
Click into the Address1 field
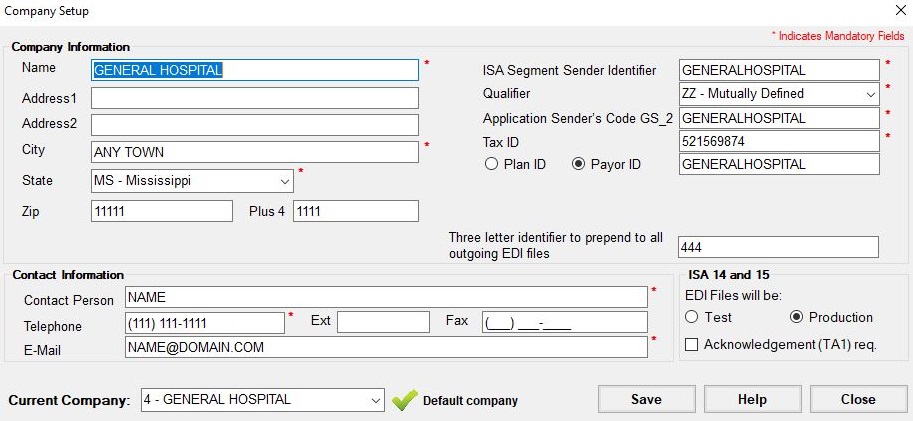coord(254,98)
